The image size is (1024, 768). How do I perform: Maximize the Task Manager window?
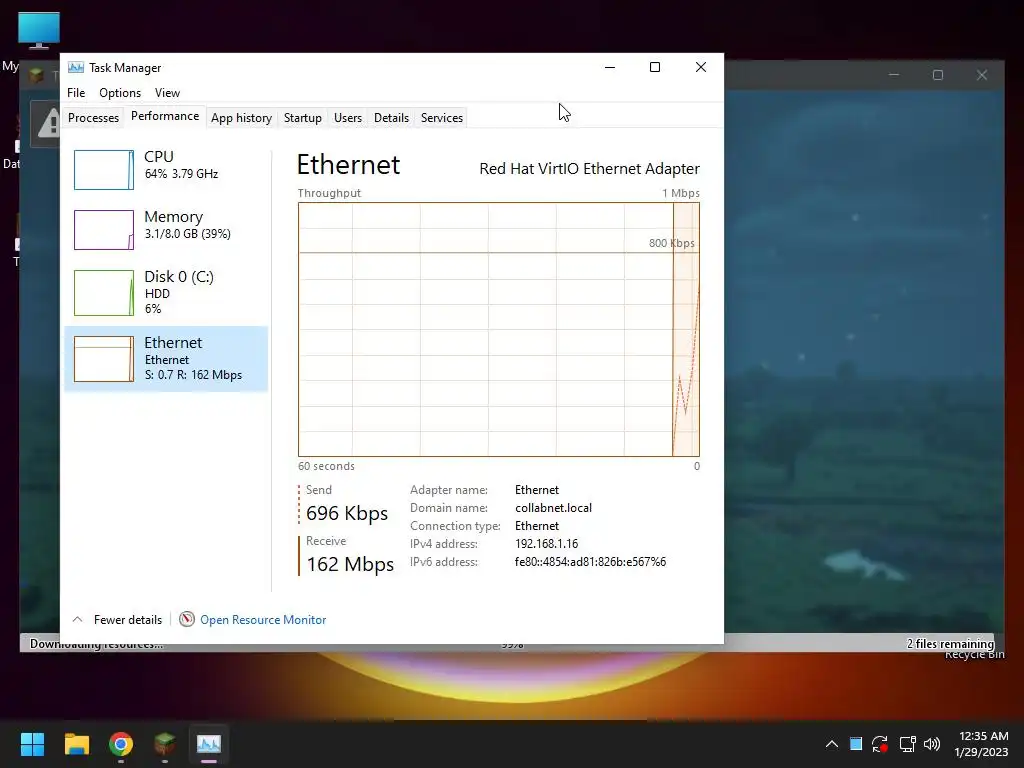point(655,67)
